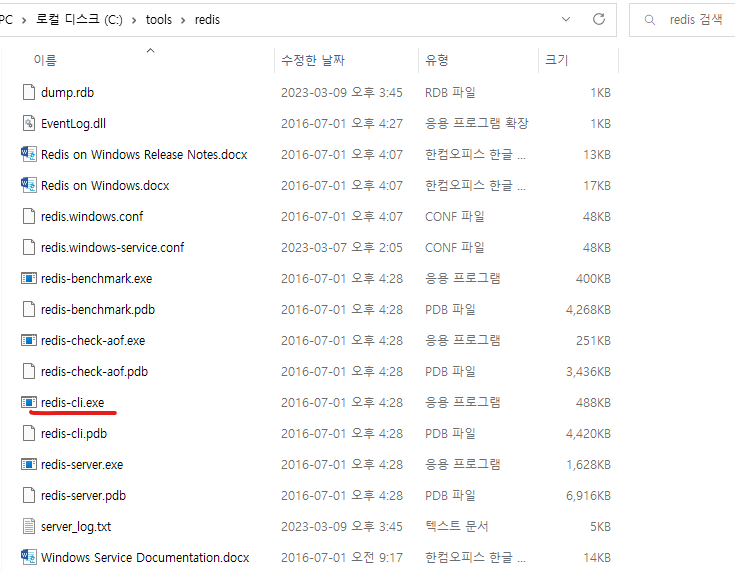The width and height of the screenshot is (735, 573).
Task: Select the file name redis-benchmark.pdb
Action: 98,309
